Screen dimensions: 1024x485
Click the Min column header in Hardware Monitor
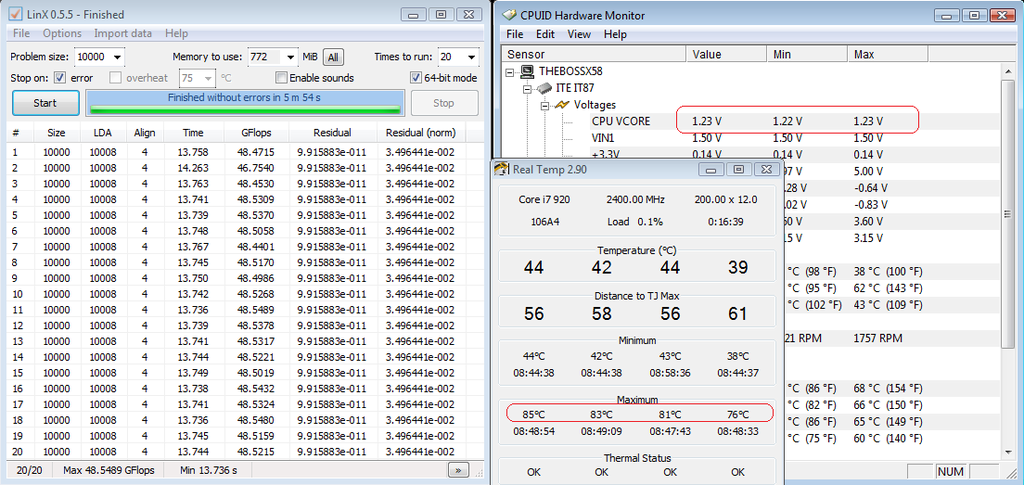(x=807, y=54)
